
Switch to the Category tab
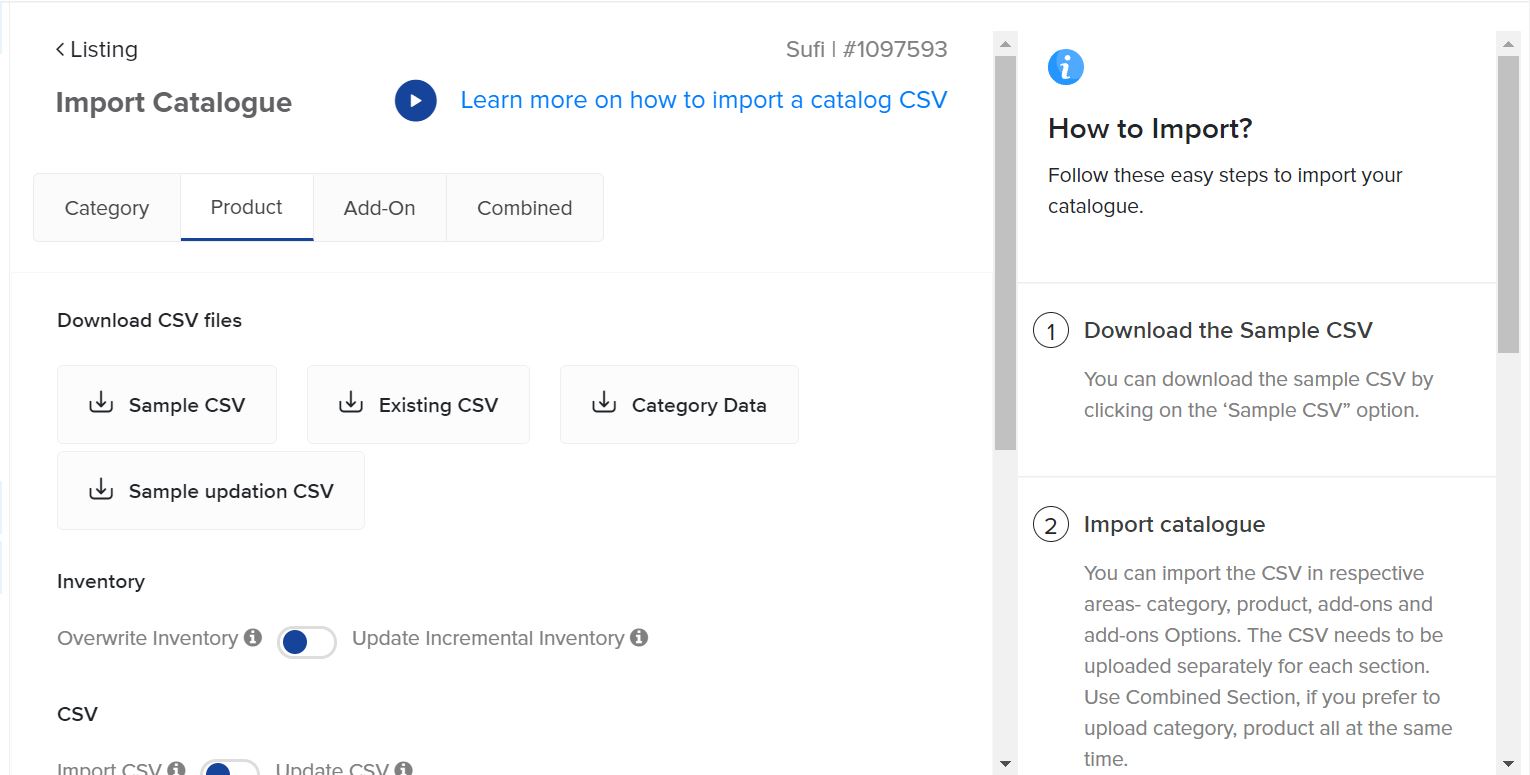(x=107, y=208)
